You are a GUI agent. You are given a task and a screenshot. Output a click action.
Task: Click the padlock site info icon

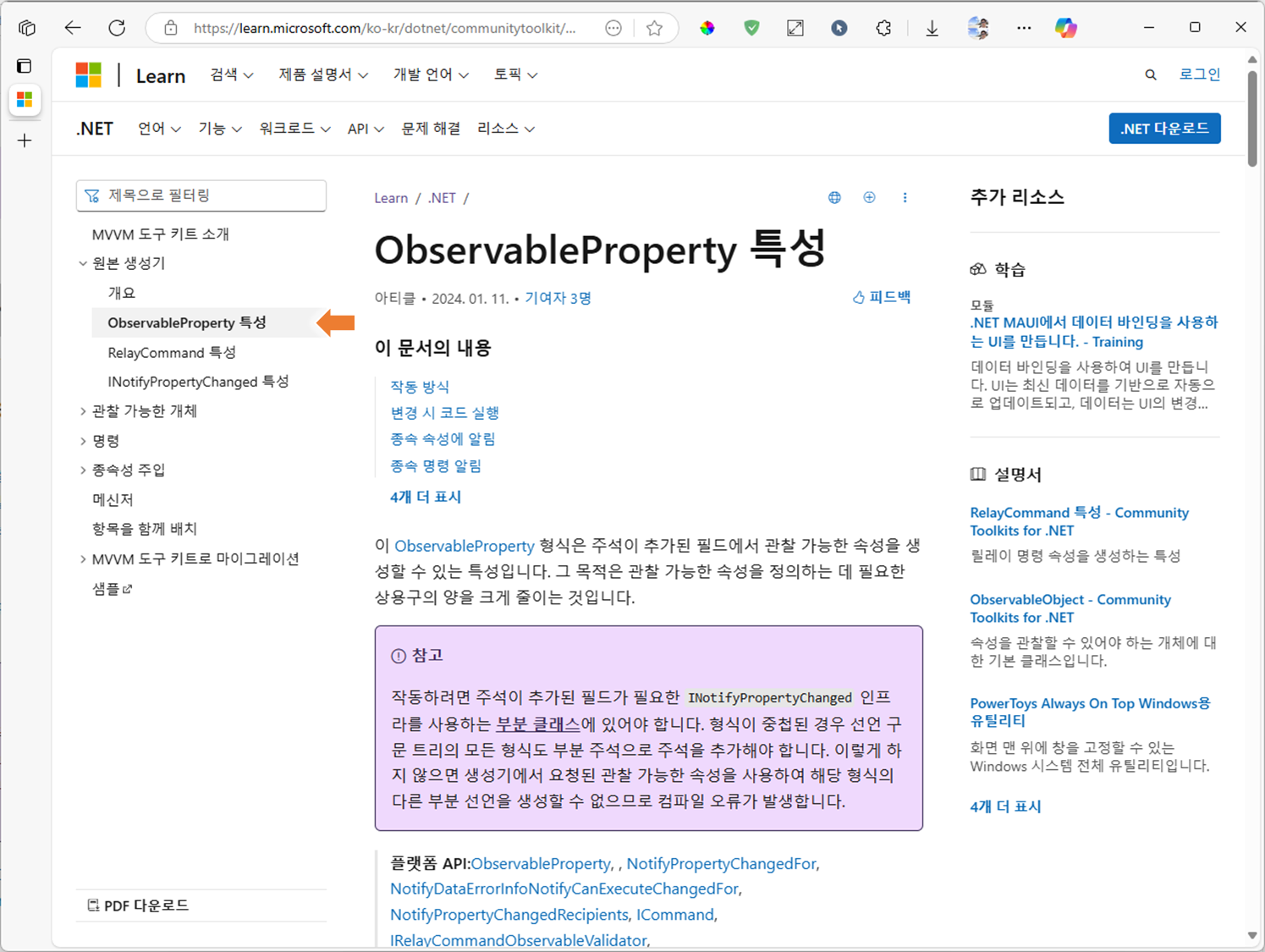[171, 28]
